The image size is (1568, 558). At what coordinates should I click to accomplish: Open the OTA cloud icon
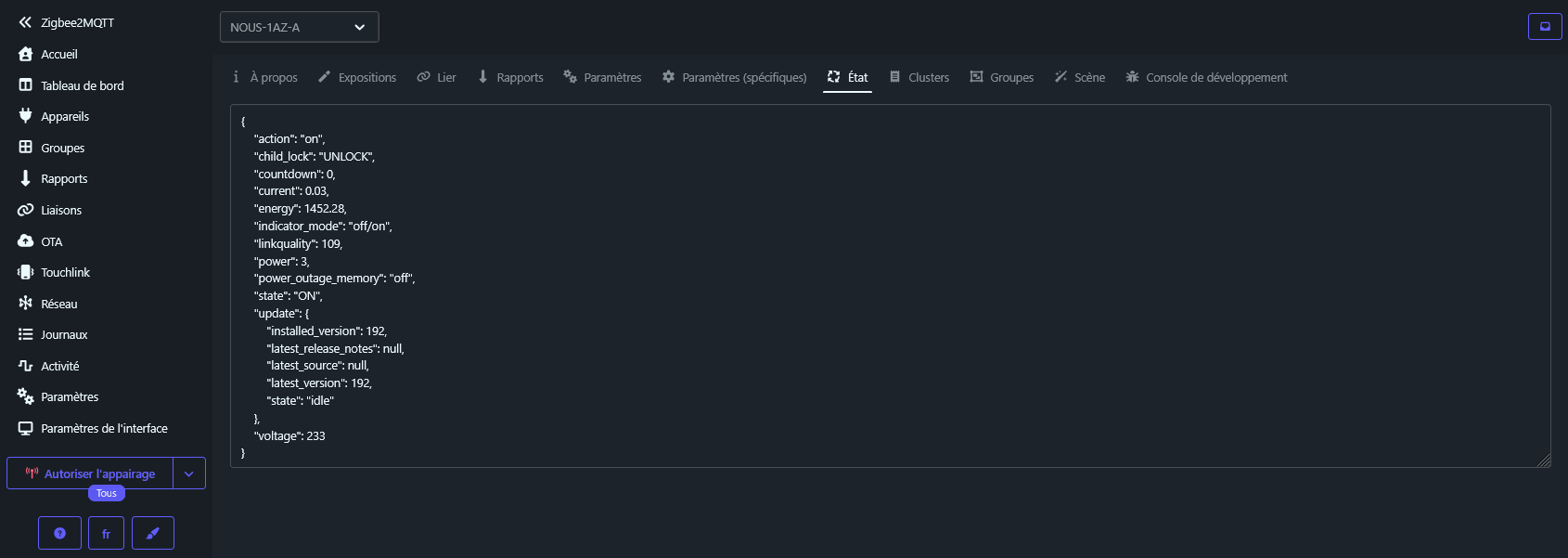click(x=26, y=241)
